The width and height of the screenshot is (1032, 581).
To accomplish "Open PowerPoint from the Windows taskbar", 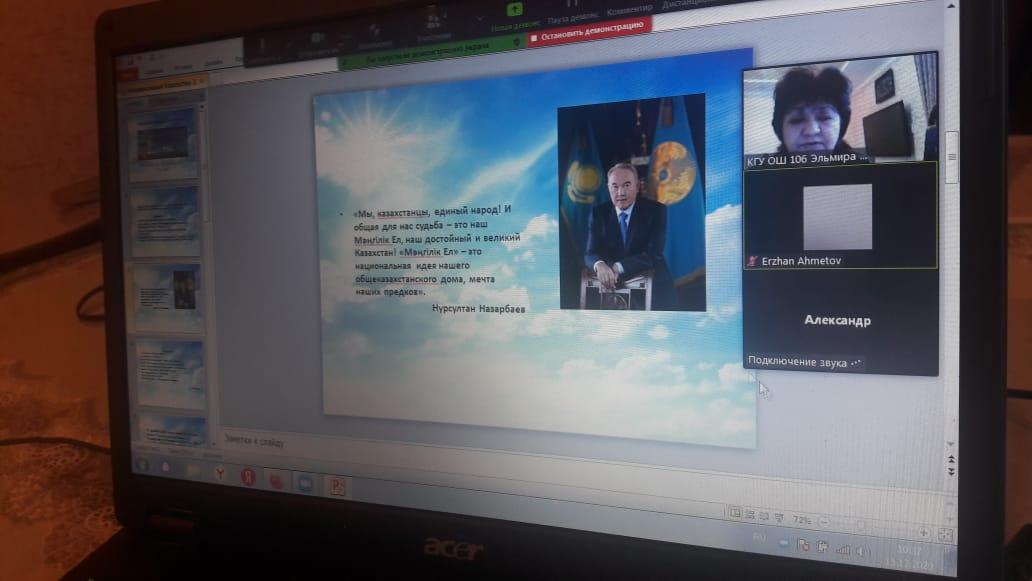I will [x=338, y=487].
